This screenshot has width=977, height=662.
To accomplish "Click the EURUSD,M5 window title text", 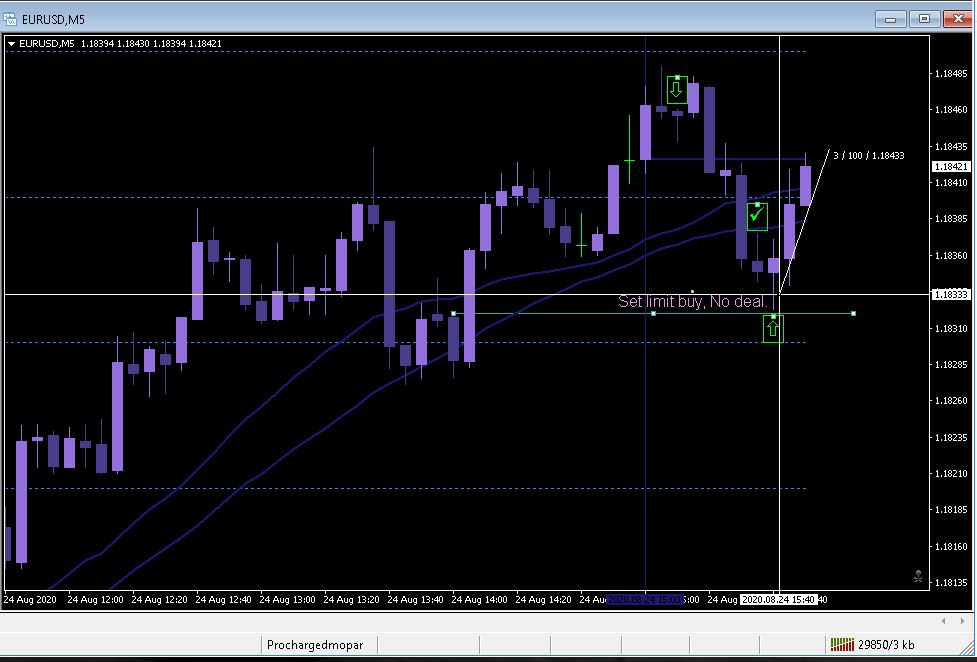I will (x=53, y=20).
